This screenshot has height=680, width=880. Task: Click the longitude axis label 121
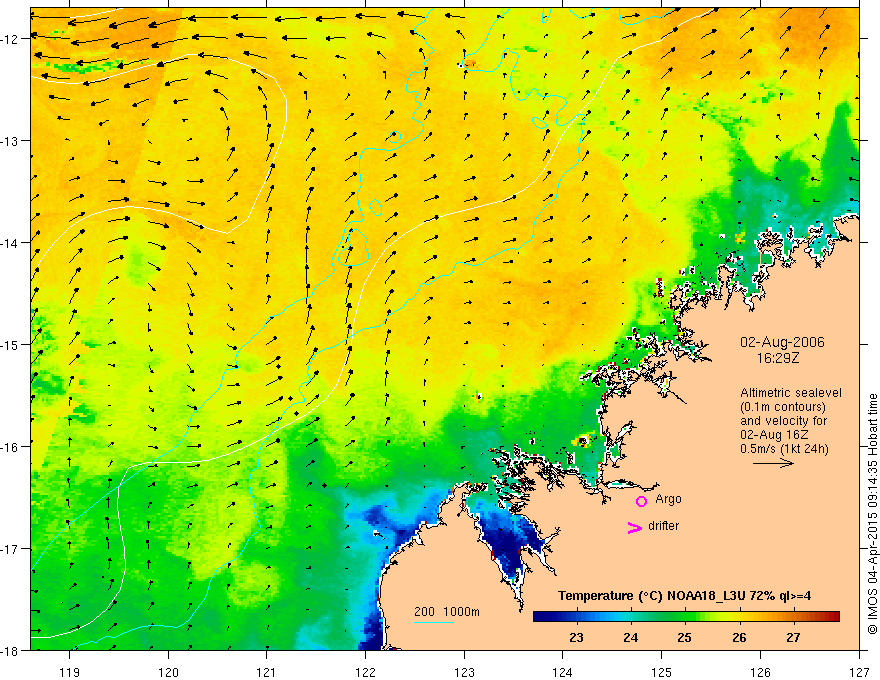pos(267,672)
